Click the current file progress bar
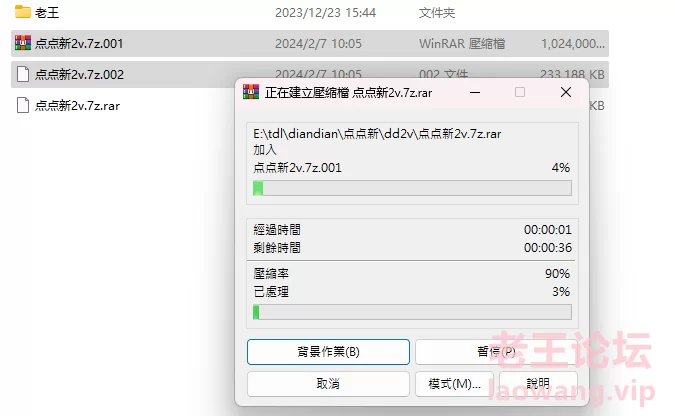 [412, 188]
